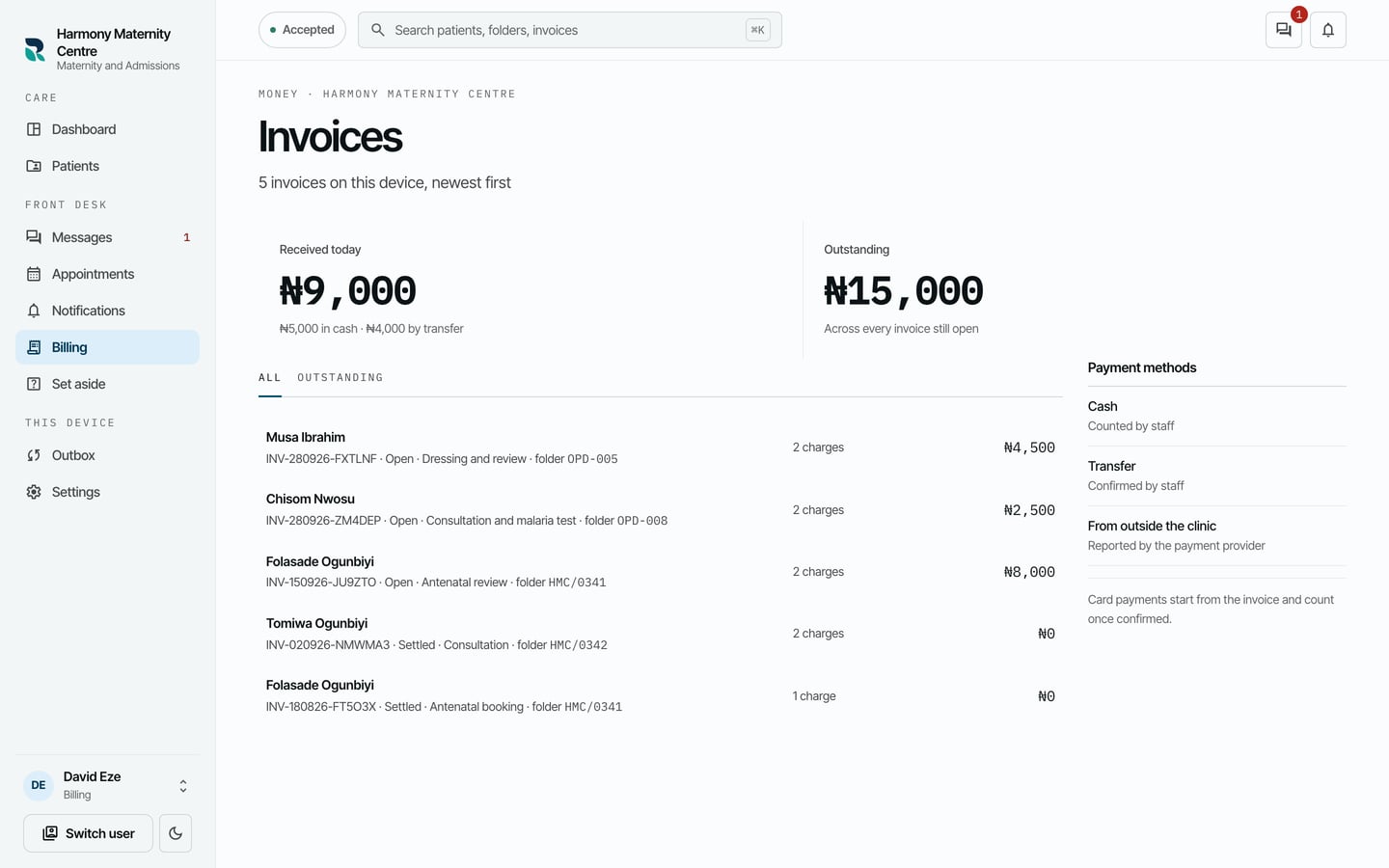Image resolution: width=1389 pixels, height=868 pixels.
Task: Open the Folasade Ogunbiyi Antenatal review invoice
Action: [x=661, y=572]
